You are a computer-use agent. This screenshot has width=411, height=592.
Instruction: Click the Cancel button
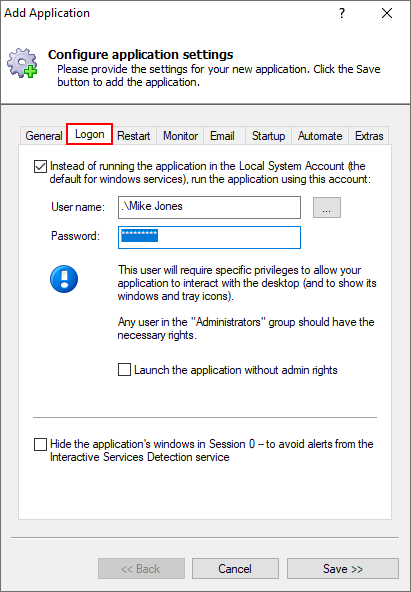tap(235, 569)
